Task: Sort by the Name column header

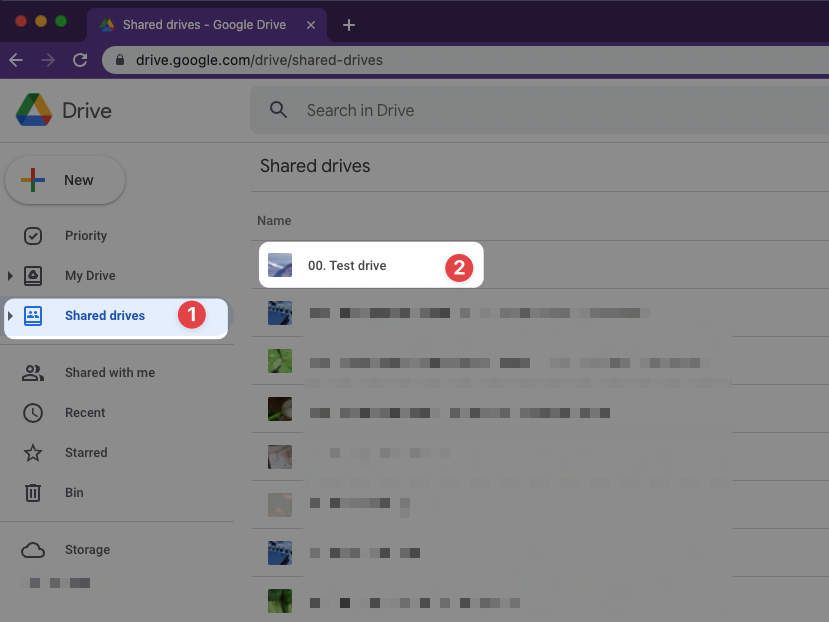Action: pos(274,220)
